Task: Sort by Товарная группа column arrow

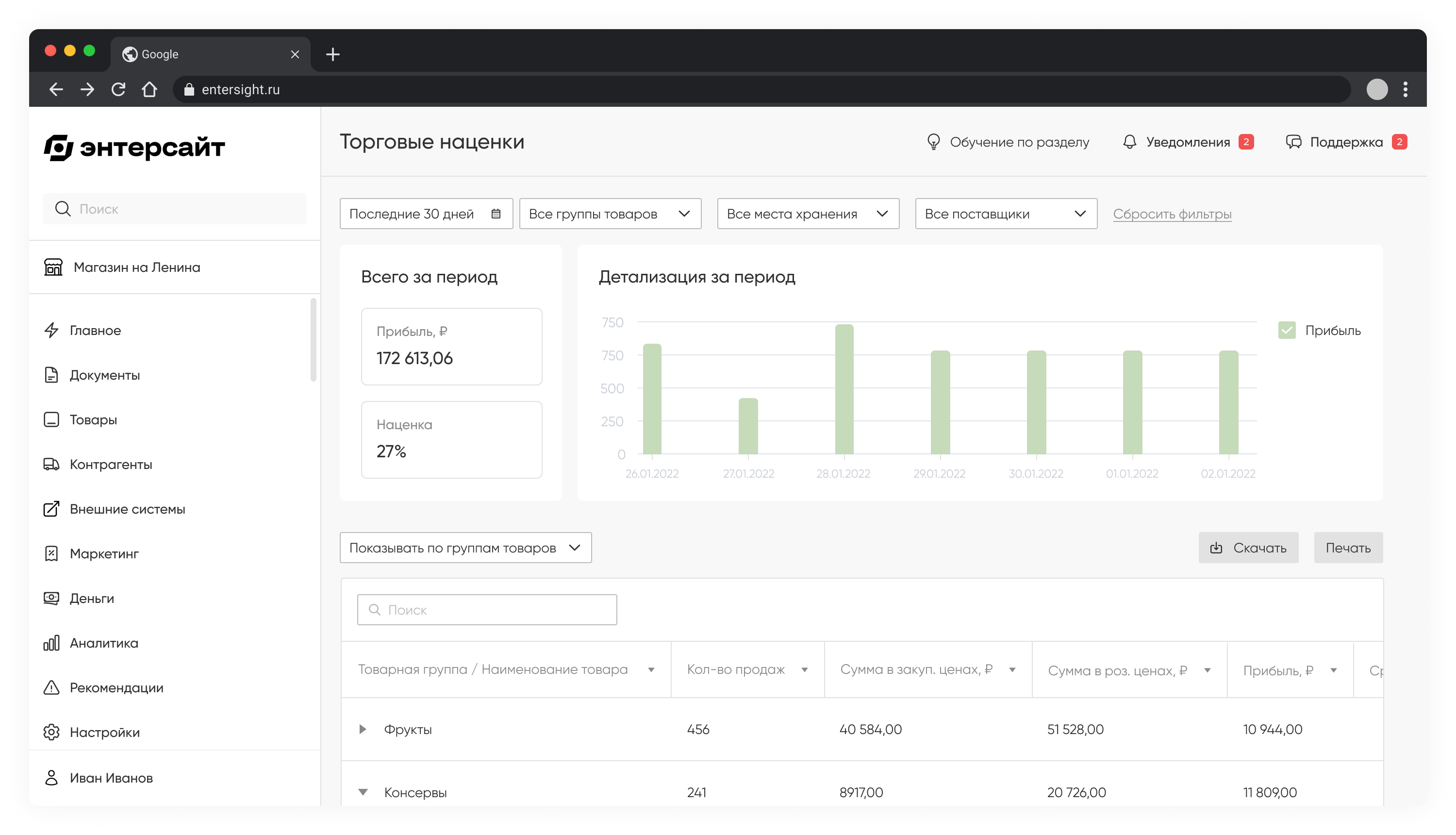Action: (651, 670)
